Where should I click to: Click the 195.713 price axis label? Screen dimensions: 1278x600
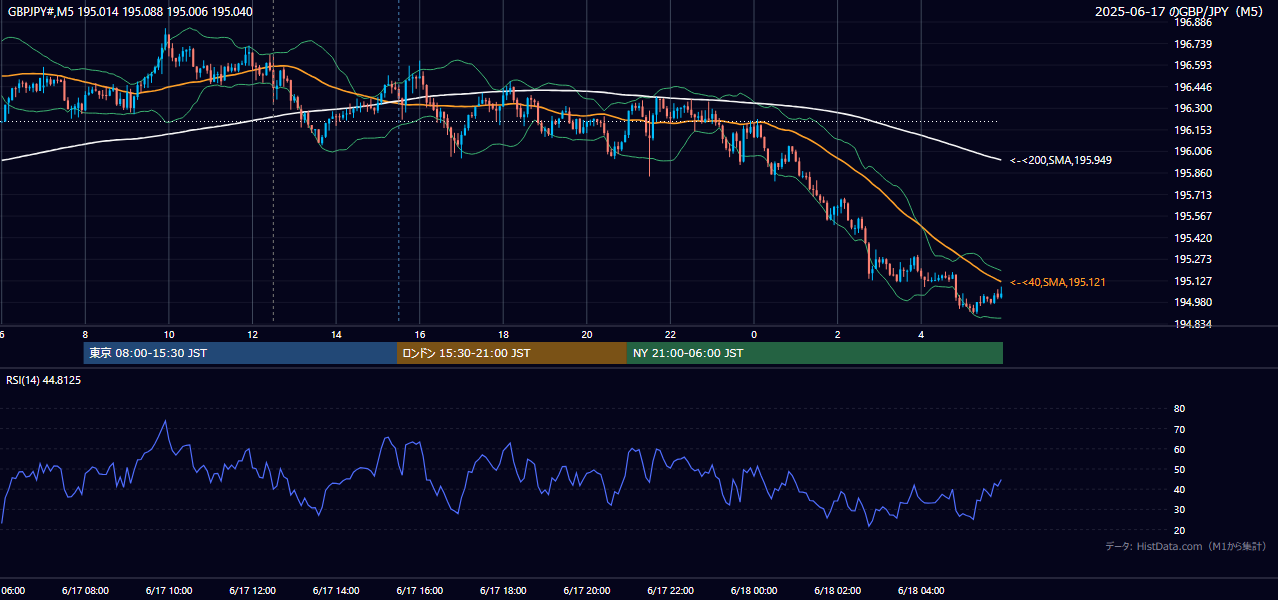(1192, 195)
